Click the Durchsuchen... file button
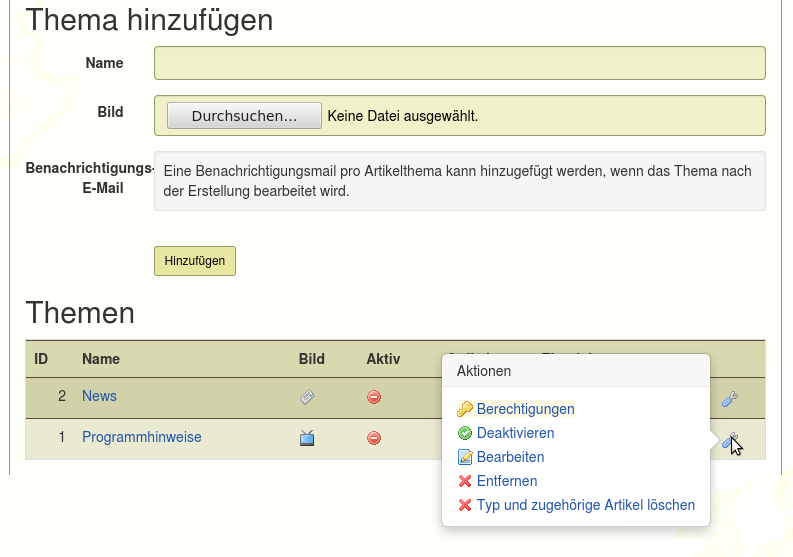 [x=244, y=115]
